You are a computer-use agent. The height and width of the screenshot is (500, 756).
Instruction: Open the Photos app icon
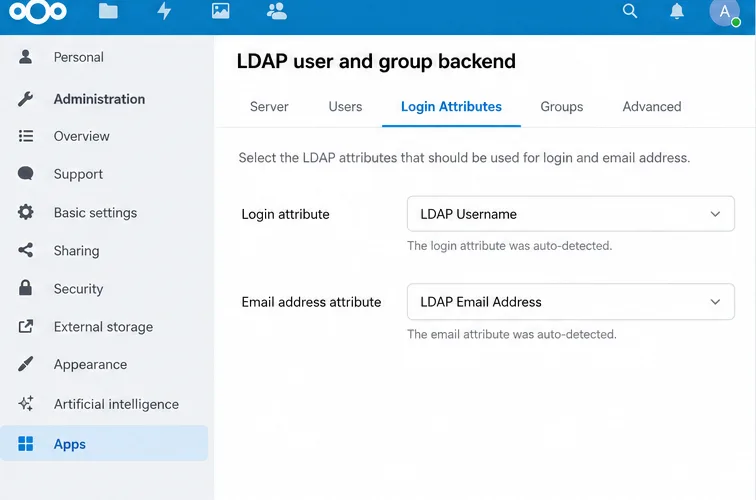220,11
